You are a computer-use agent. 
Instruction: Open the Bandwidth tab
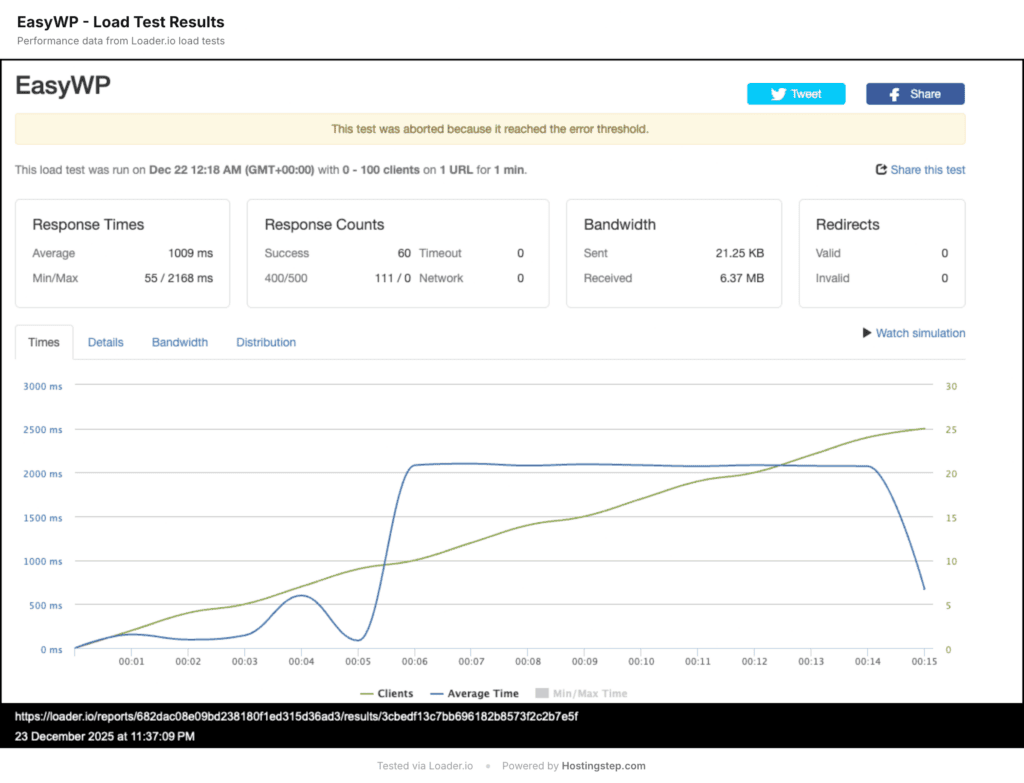pos(180,342)
